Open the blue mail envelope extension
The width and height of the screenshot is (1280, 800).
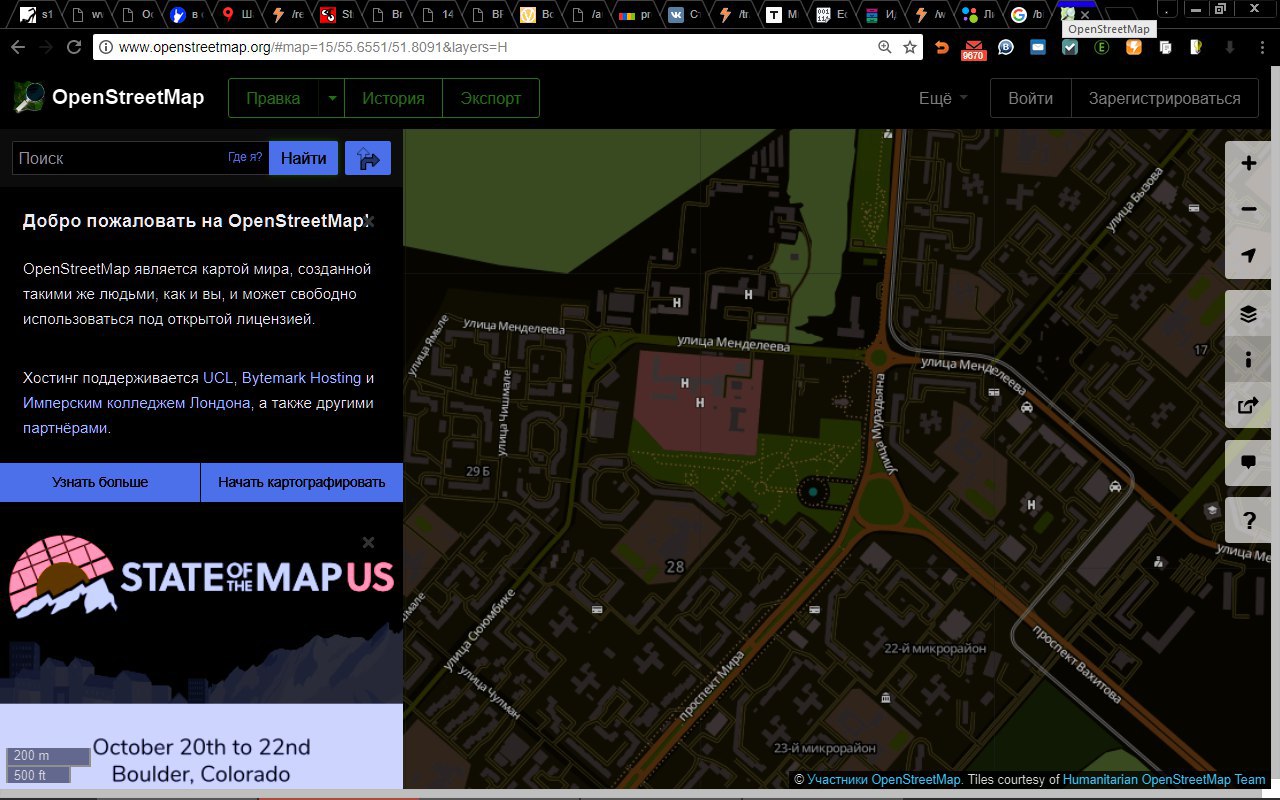tap(1038, 47)
